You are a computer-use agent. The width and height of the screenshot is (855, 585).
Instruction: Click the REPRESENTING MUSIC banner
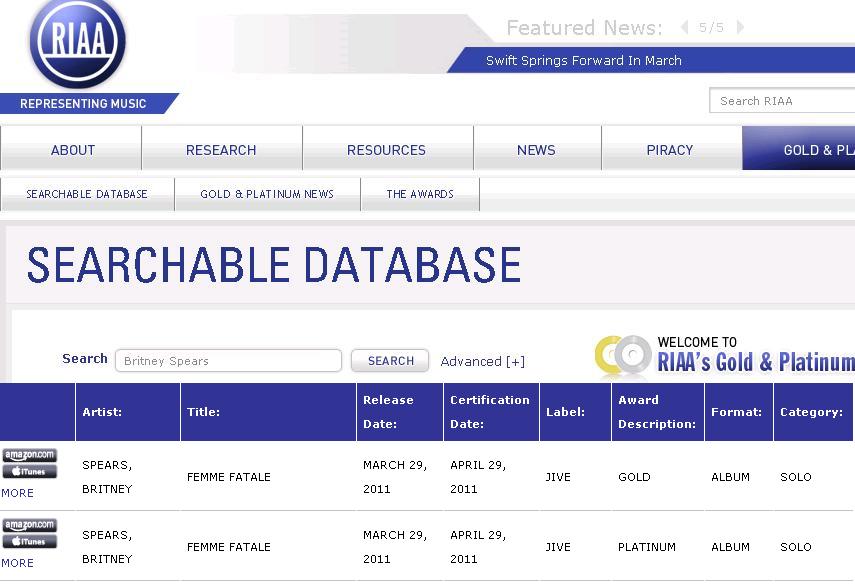(87, 104)
